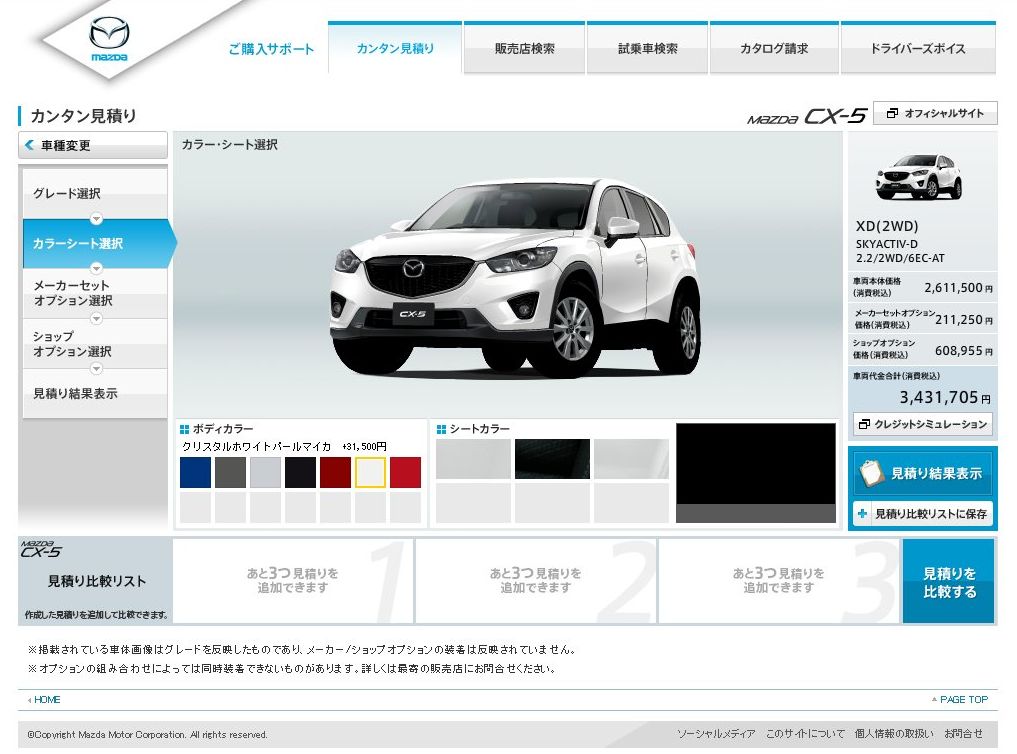Open the 試乗車検索 tab
The image size is (1017, 754).
[647, 48]
